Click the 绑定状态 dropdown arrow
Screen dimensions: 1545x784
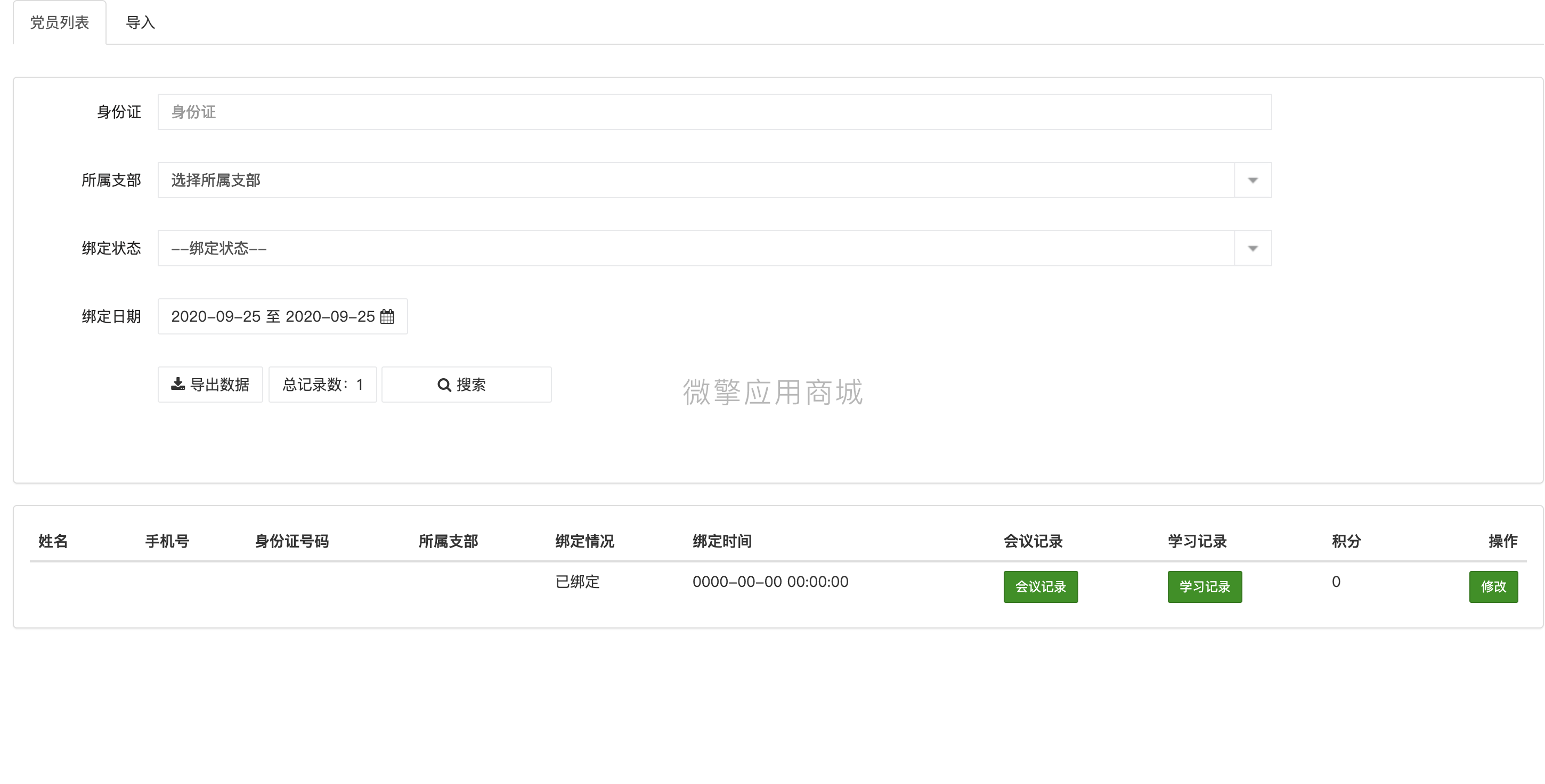click(x=1253, y=249)
